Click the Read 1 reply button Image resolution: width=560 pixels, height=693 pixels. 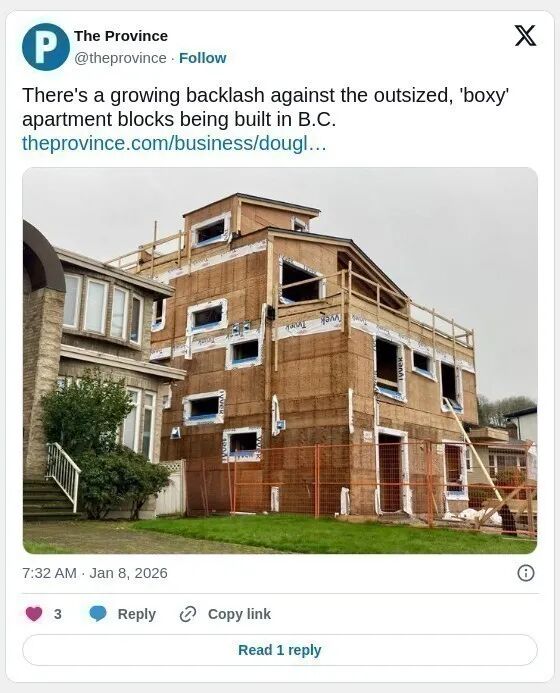pos(280,650)
